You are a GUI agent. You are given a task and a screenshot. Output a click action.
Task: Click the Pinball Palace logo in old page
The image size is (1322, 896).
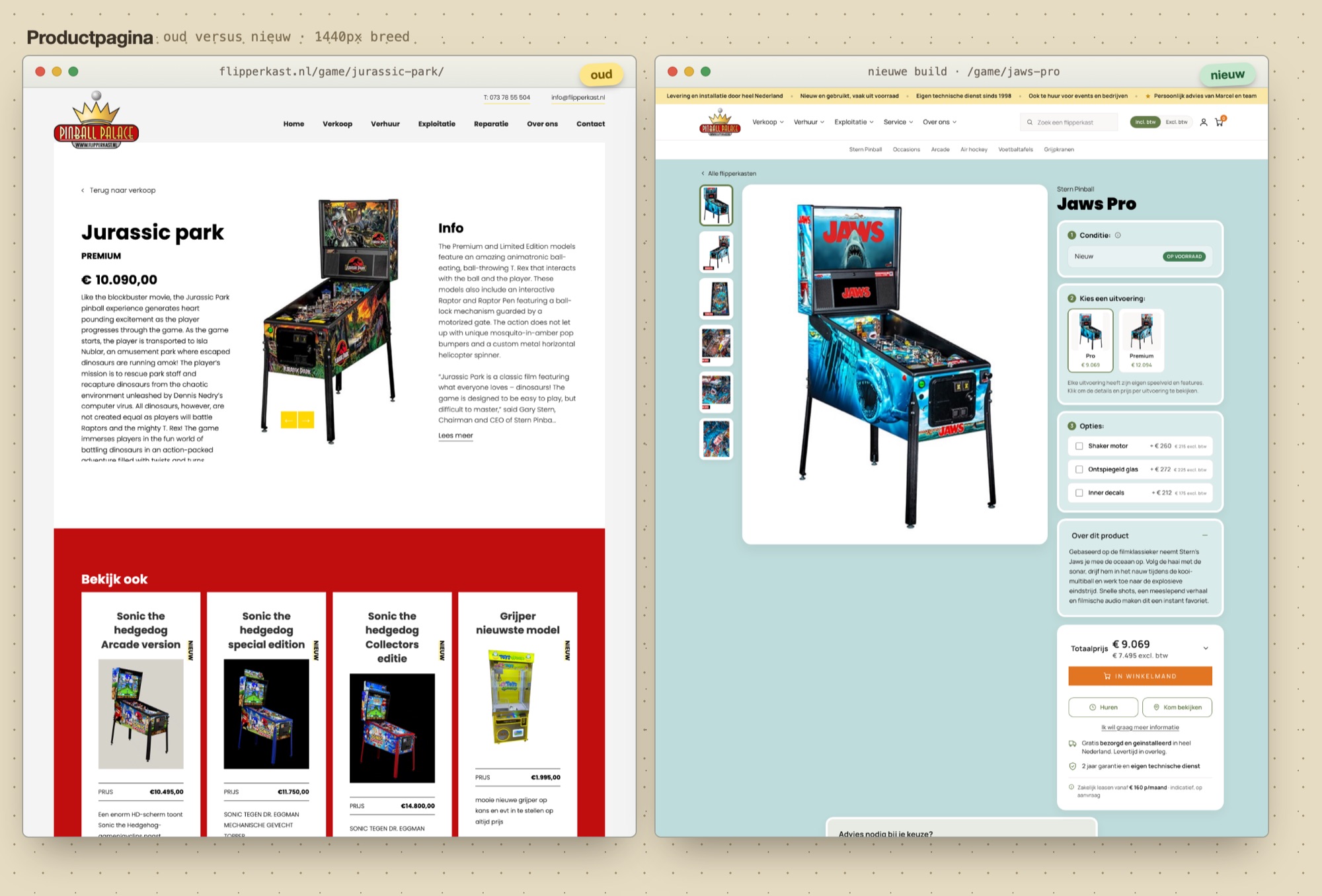[x=97, y=121]
